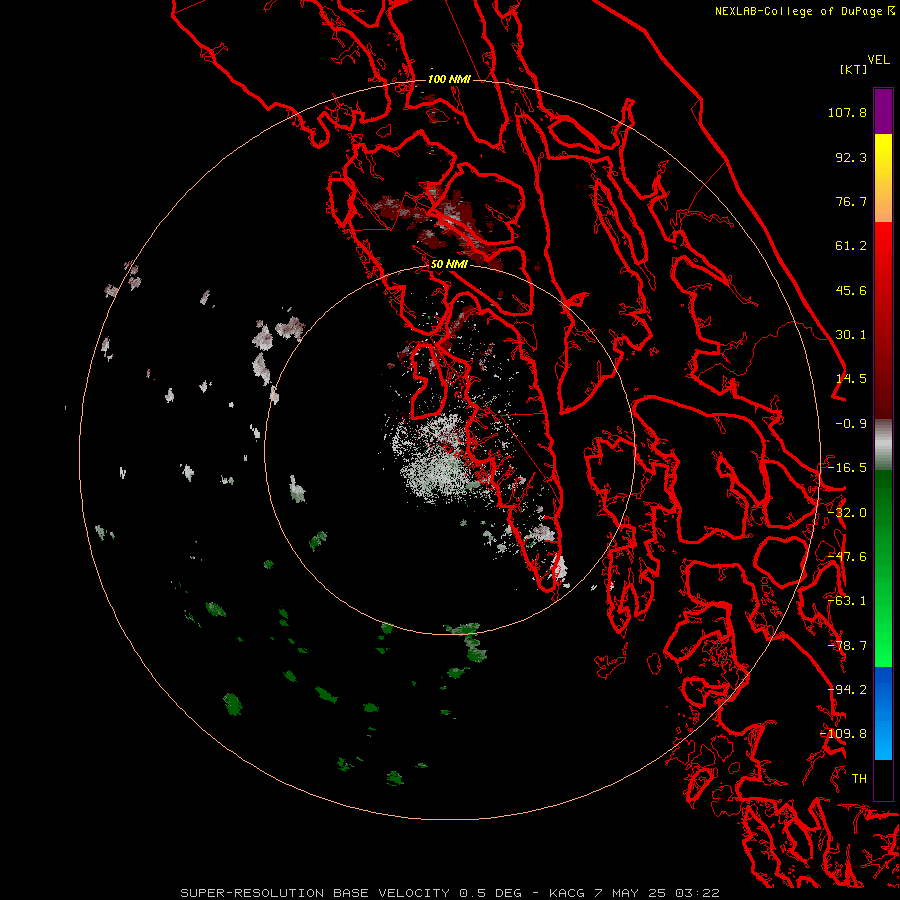Click the purple segment of the velocity color bar
The height and width of the screenshot is (900, 900).
coord(883,111)
